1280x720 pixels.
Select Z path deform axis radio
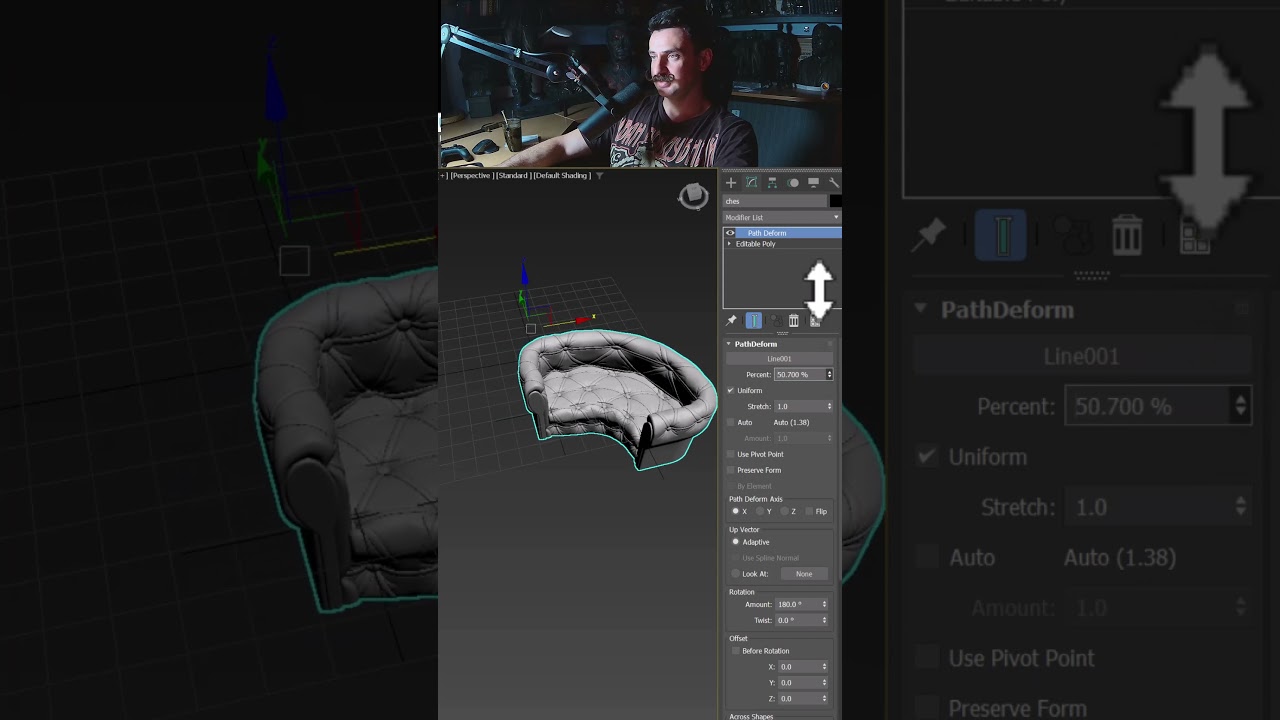[785, 511]
